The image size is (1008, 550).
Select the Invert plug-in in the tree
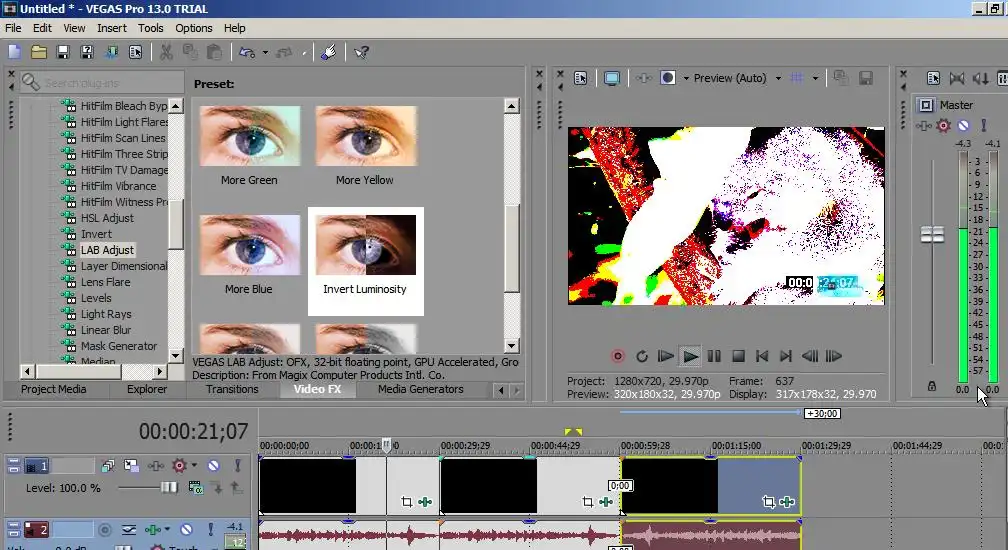tap(96, 234)
